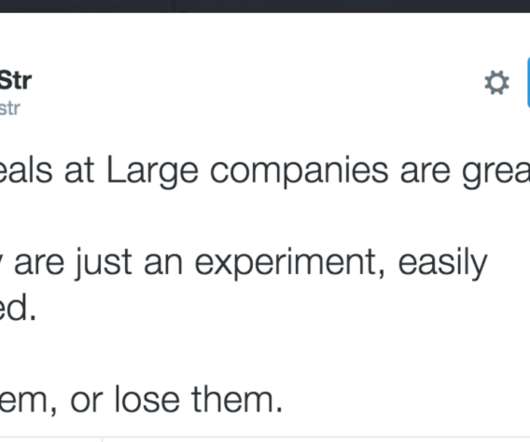530x442 pixels.
Task: Open the gray "str" username handle
Action: pos(10,108)
